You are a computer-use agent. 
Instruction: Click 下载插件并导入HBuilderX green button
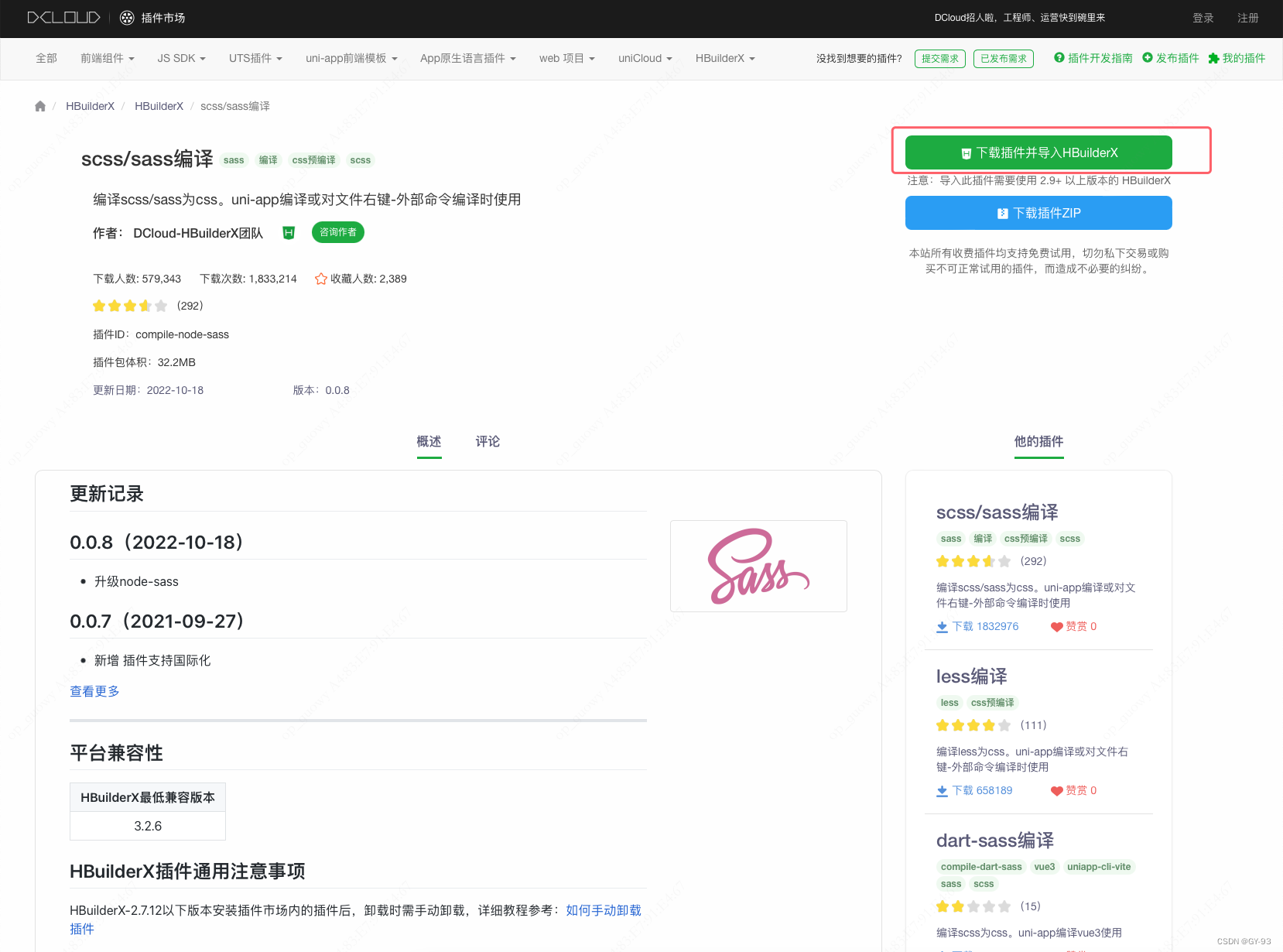(1038, 152)
